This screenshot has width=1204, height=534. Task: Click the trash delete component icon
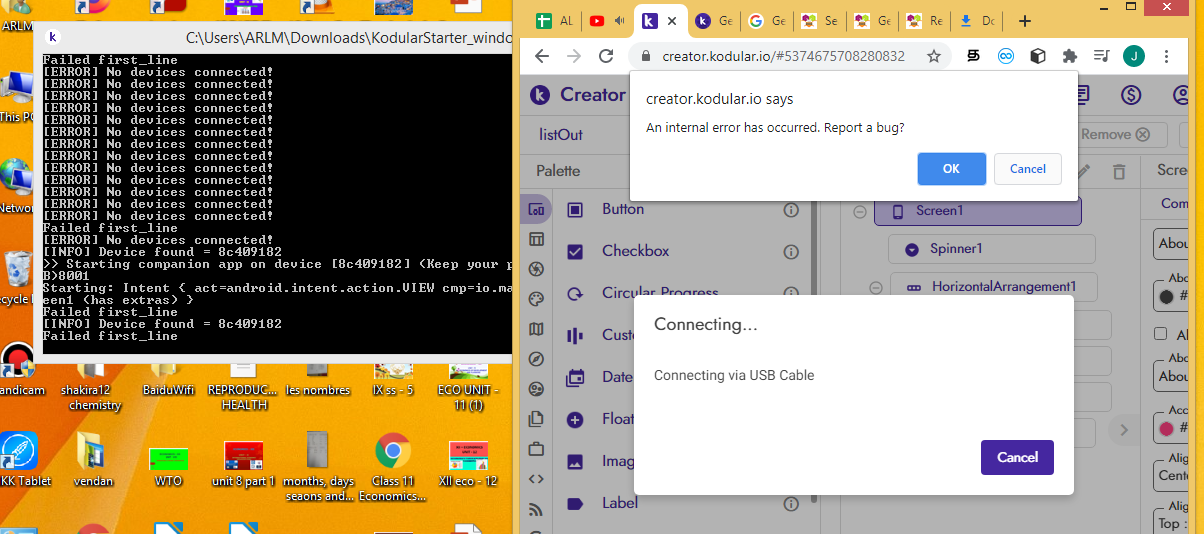point(1119,172)
